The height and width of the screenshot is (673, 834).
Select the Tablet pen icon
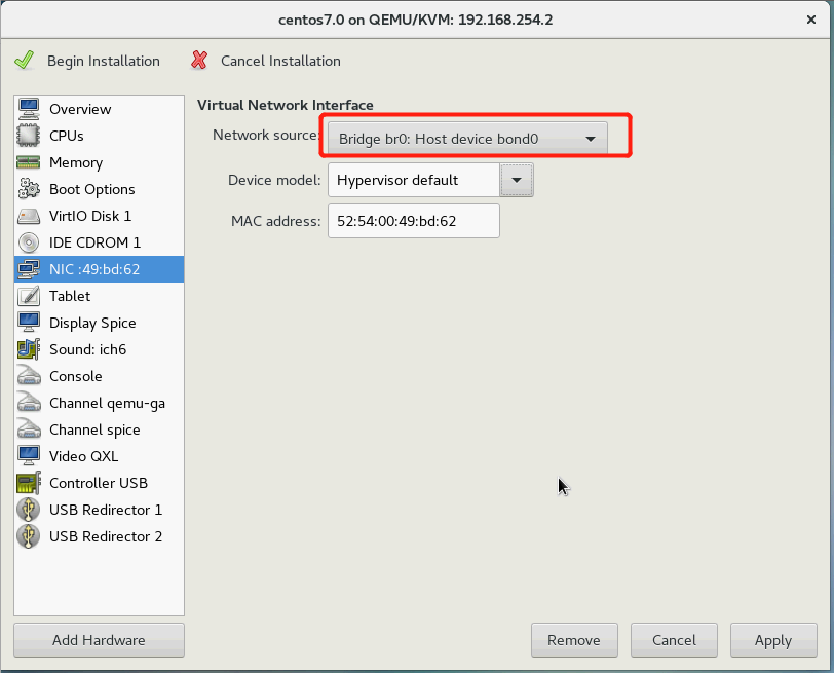point(28,296)
